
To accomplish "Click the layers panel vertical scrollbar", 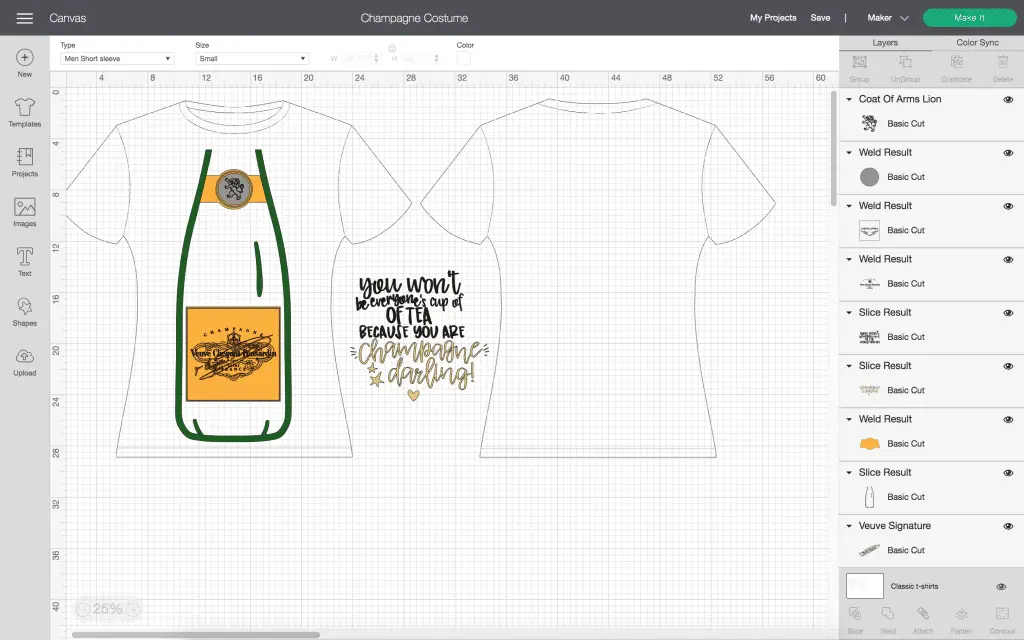I will pos(833,149).
